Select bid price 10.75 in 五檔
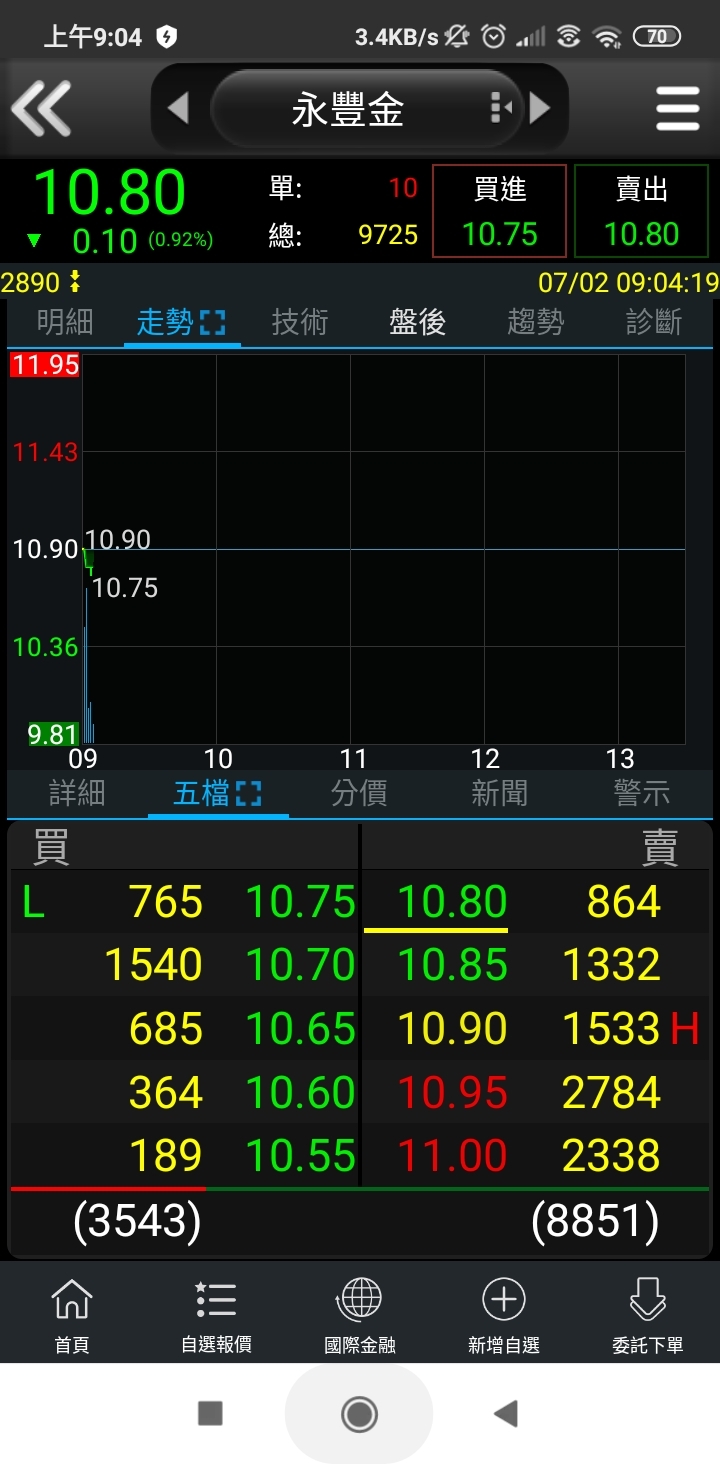Screen dimensions: 720x1464 tap(301, 902)
